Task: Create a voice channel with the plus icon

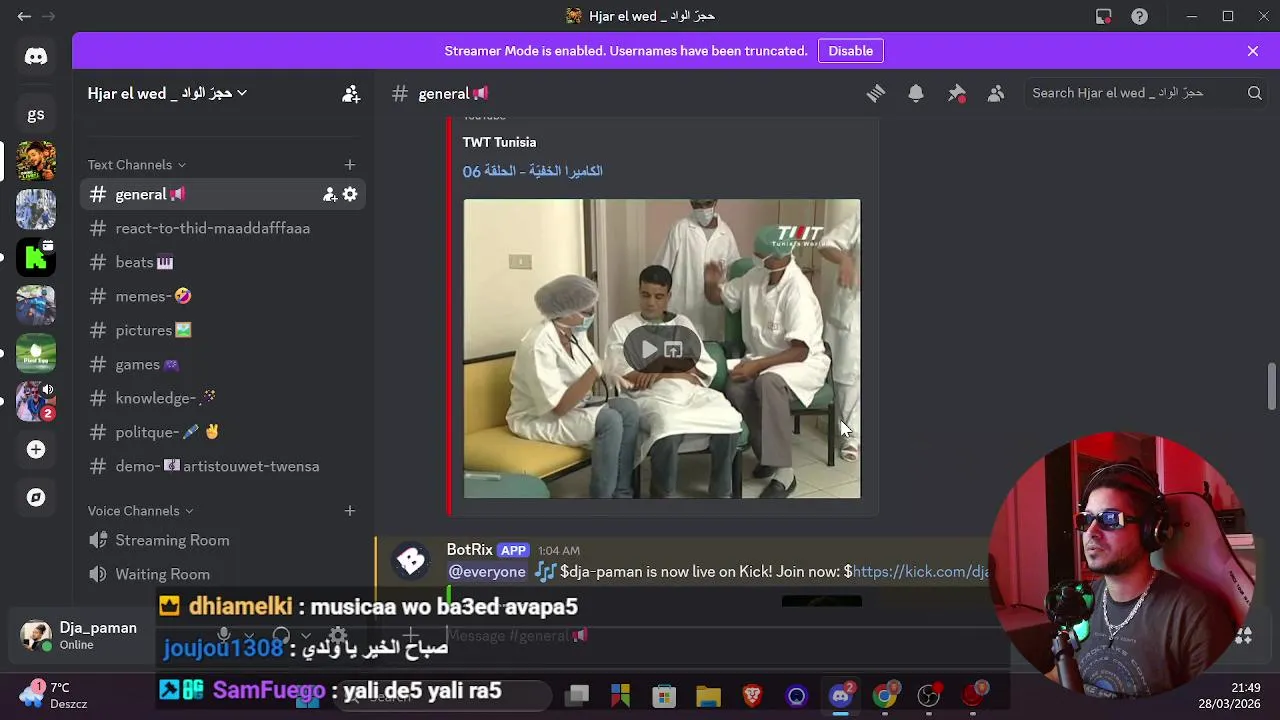Action: click(x=349, y=511)
